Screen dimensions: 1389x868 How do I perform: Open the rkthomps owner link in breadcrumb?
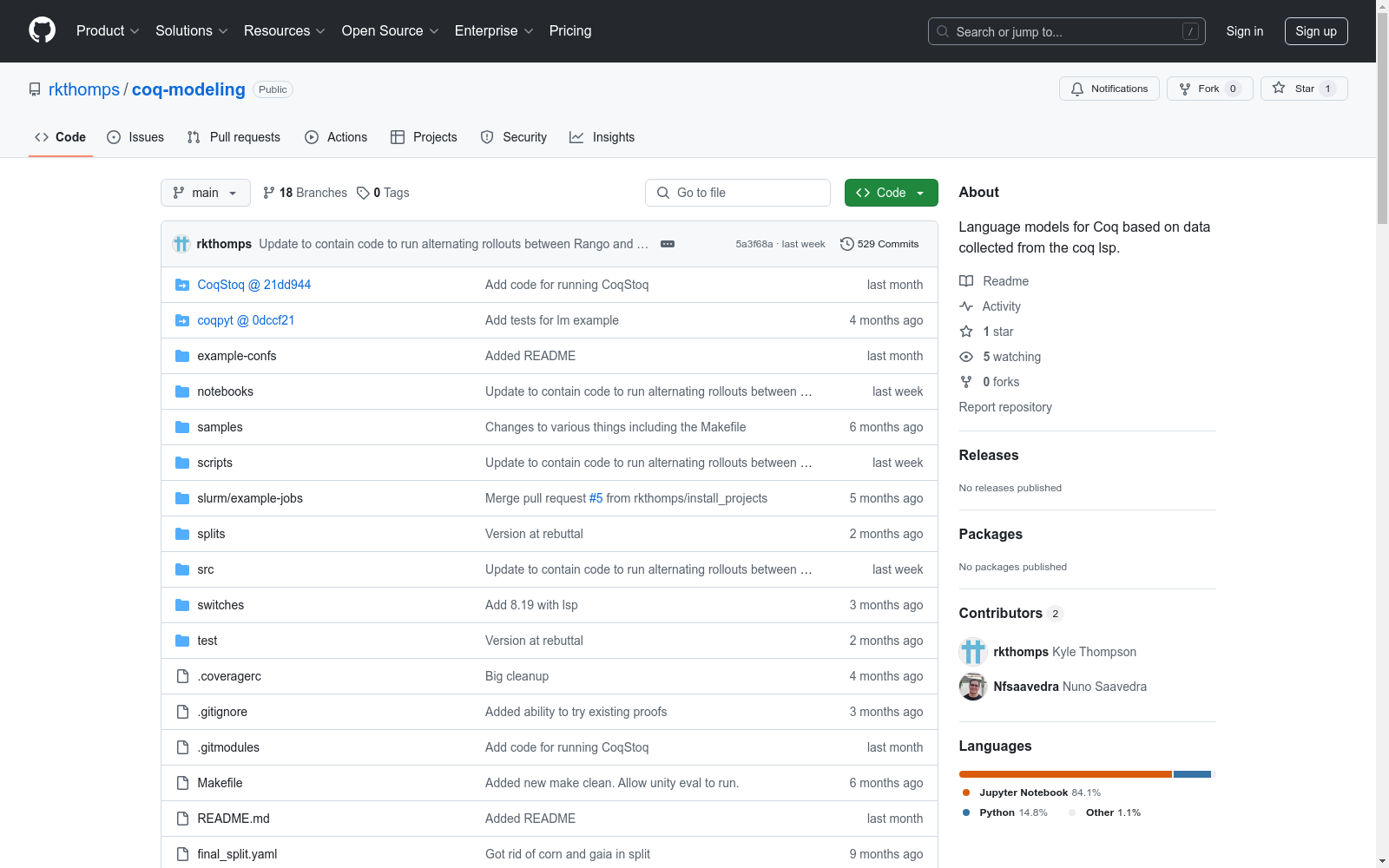[84, 89]
